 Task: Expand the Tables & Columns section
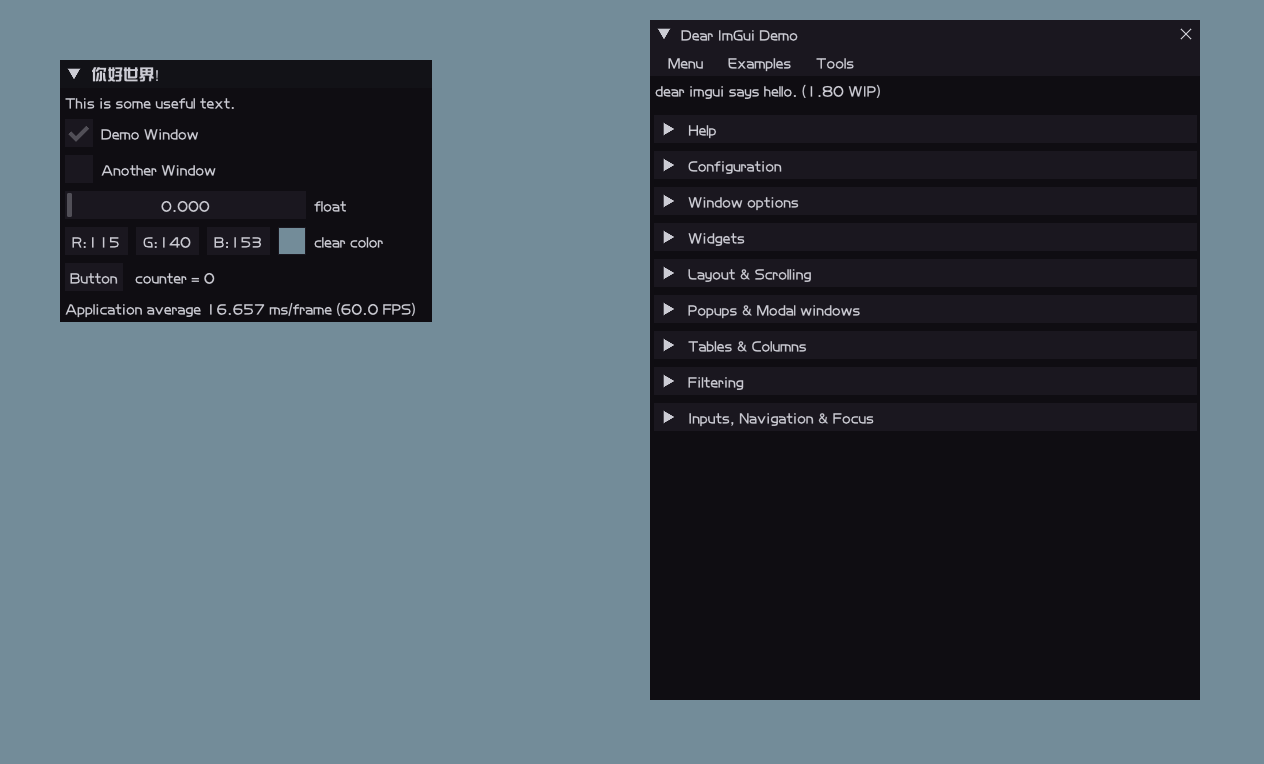(925, 346)
